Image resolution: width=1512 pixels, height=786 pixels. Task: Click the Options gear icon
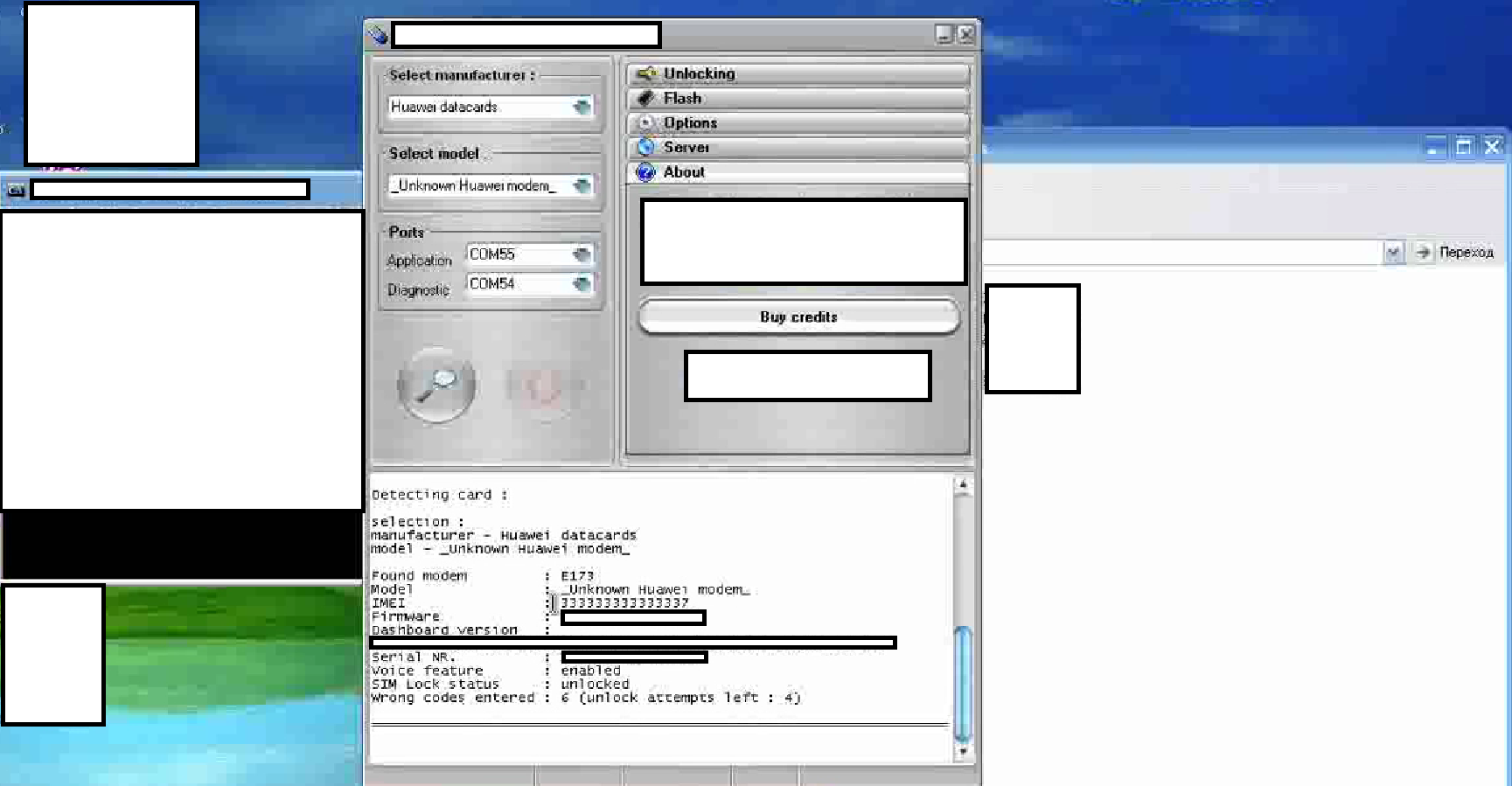[x=646, y=122]
